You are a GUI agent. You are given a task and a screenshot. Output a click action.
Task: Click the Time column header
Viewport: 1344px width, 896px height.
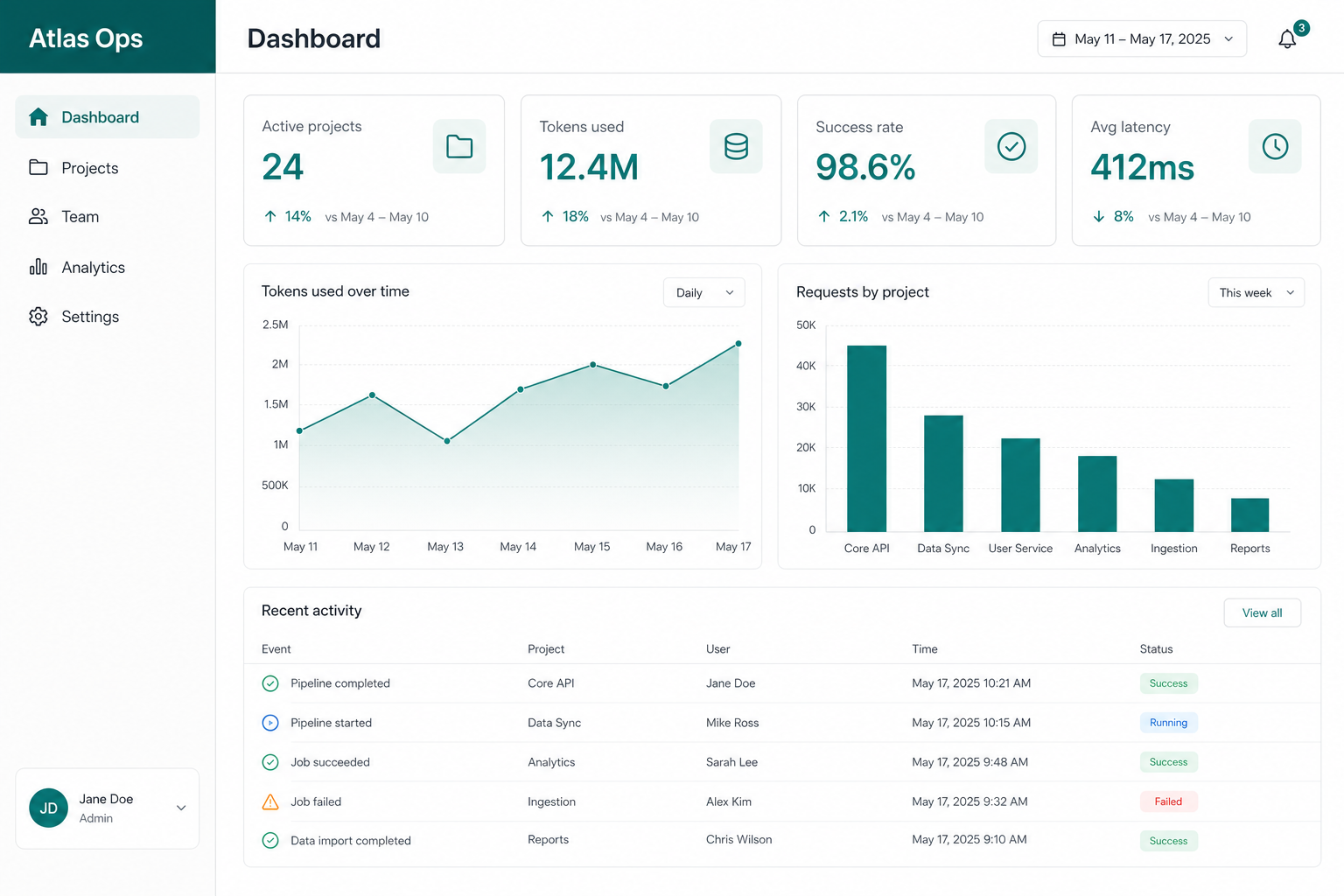pyautogui.click(x=924, y=649)
